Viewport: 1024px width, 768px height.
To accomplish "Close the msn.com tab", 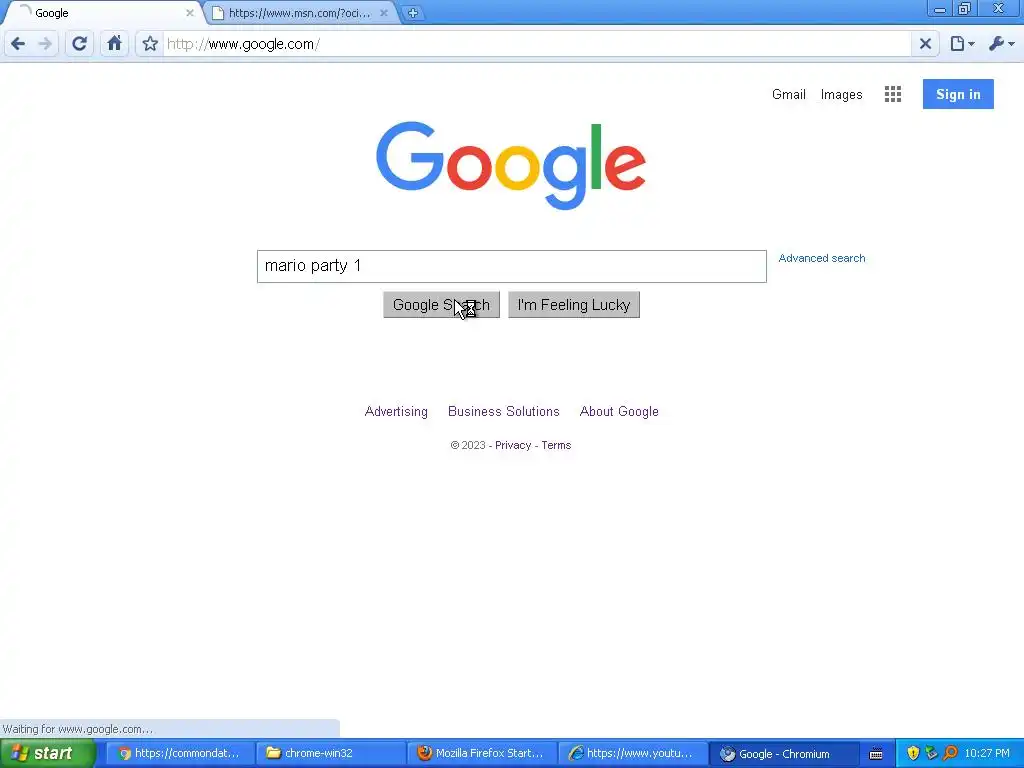I will tap(384, 13).
